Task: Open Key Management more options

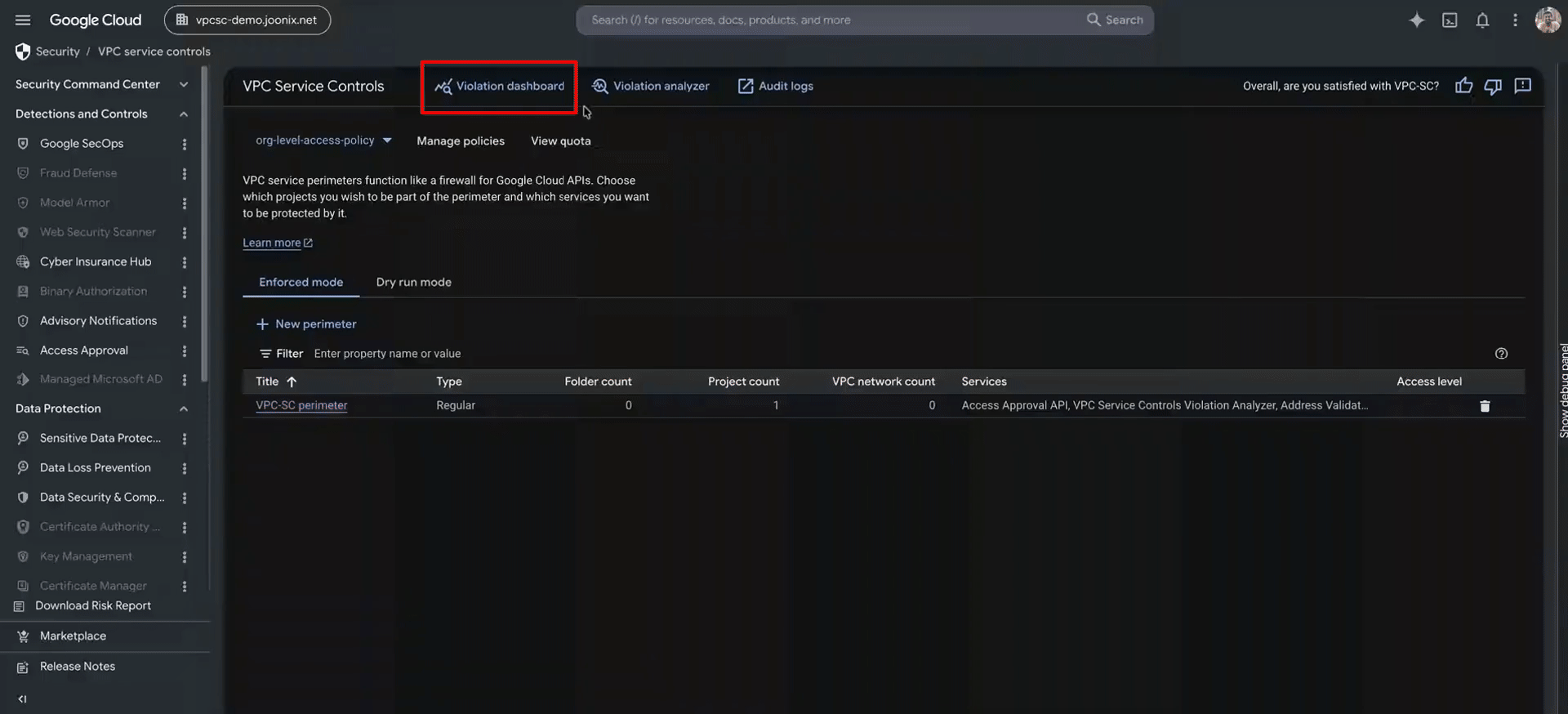Action: click(x=185, y=556)
